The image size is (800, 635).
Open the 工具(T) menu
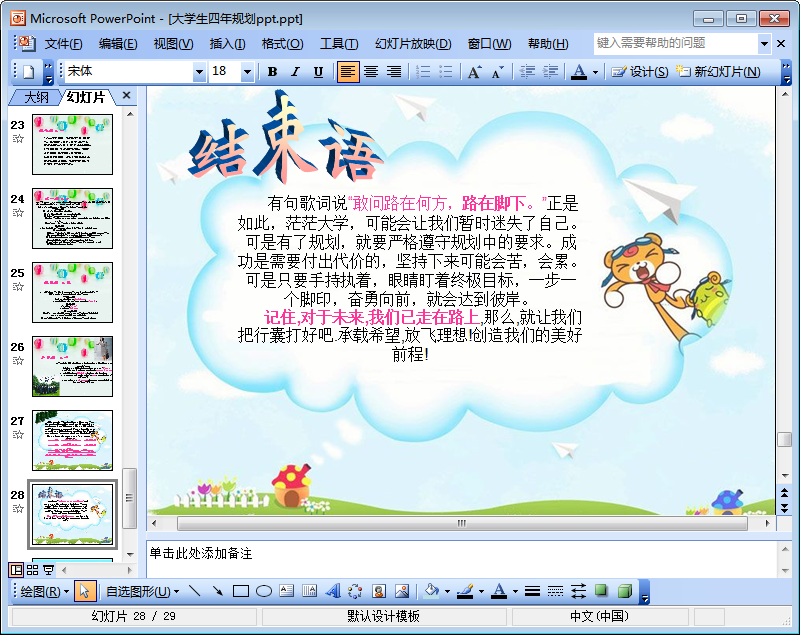tap(339, 44)
